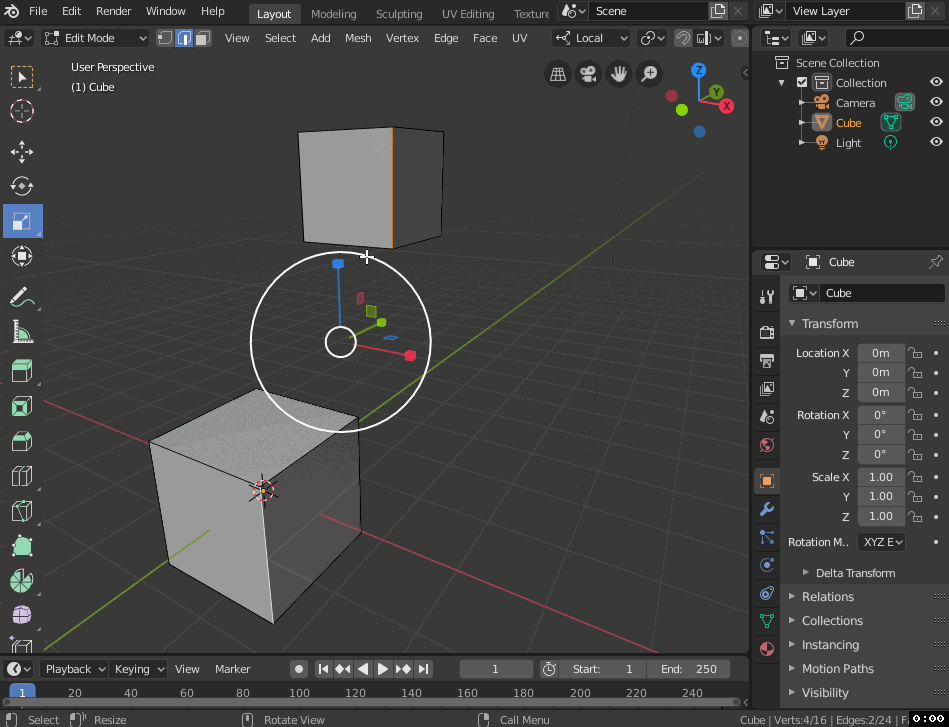
Task: Open the Mesh menu
Action: pos(358,37)
